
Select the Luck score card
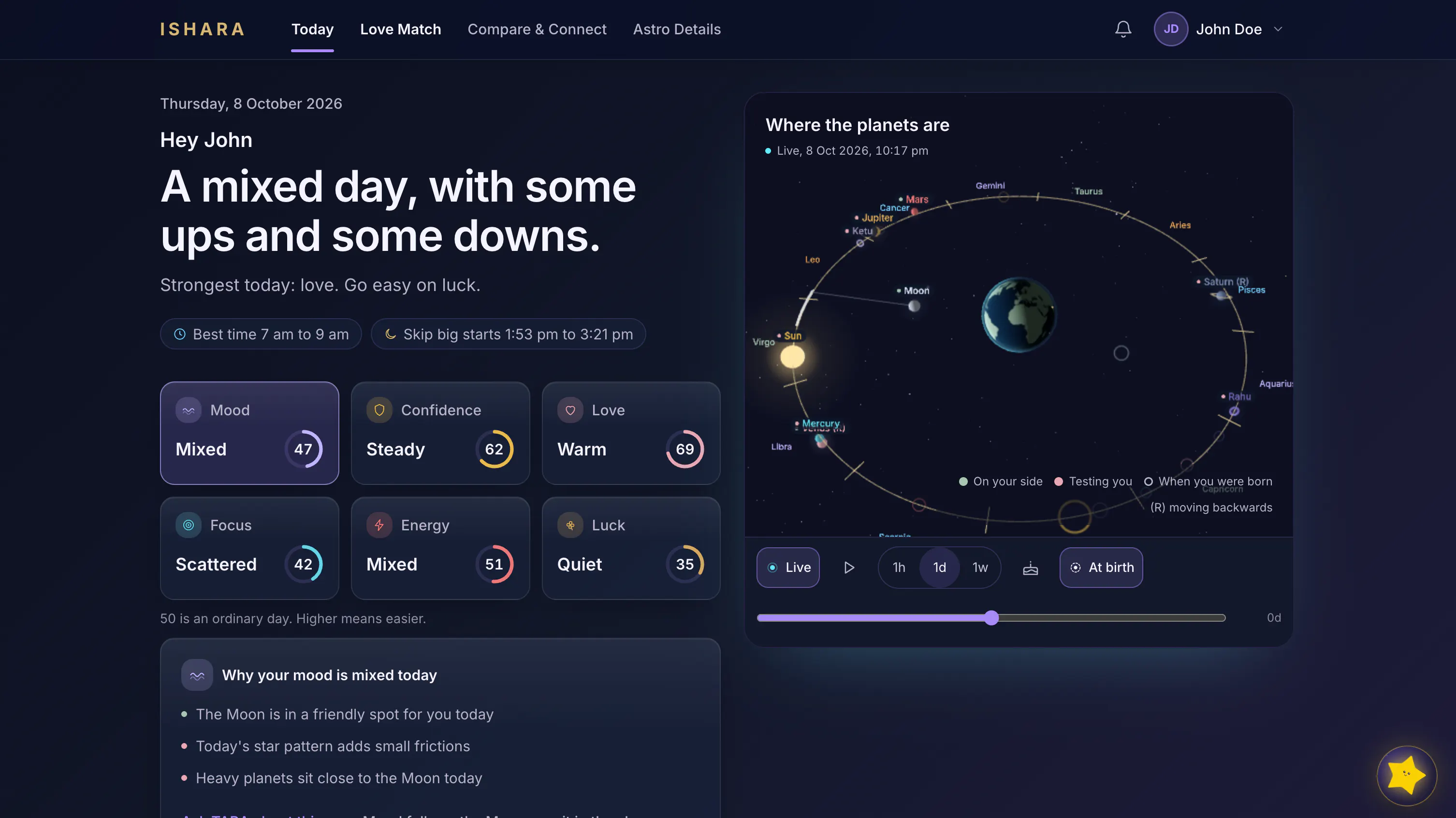click(631, 548)
